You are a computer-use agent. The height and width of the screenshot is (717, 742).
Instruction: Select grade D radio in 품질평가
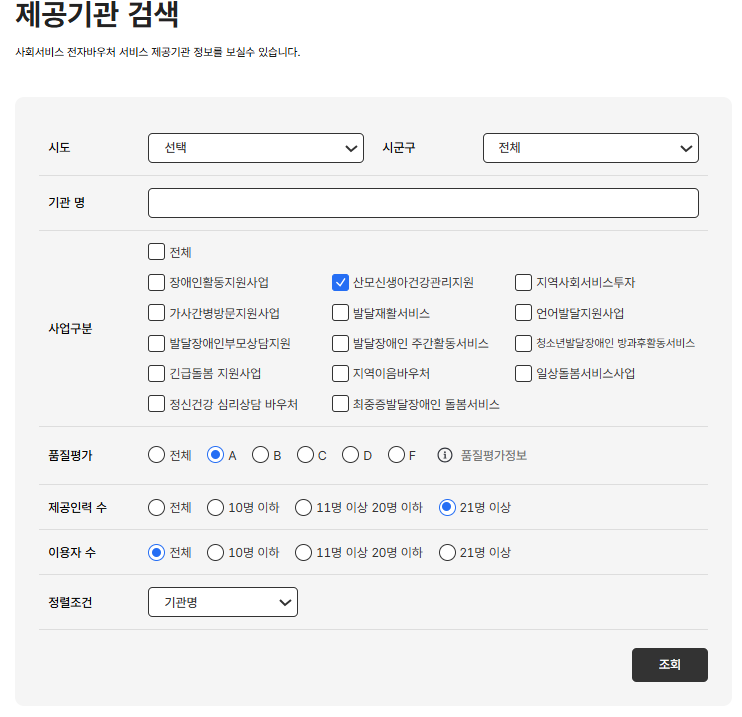coord(350,455)
